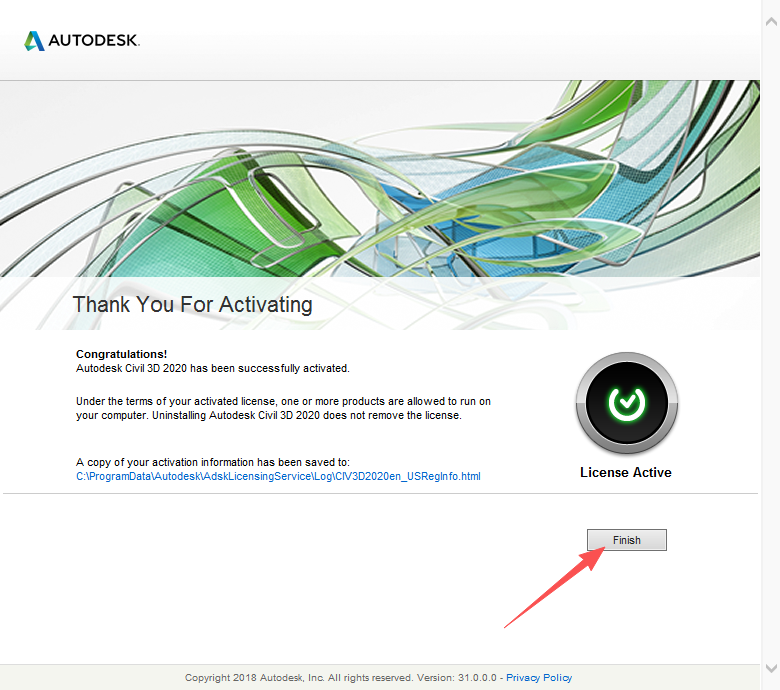This screenshot has height=690, width=780.
Task: Open the CIV3D2020en_USRegInfo.html log file link
Action: 278,476
